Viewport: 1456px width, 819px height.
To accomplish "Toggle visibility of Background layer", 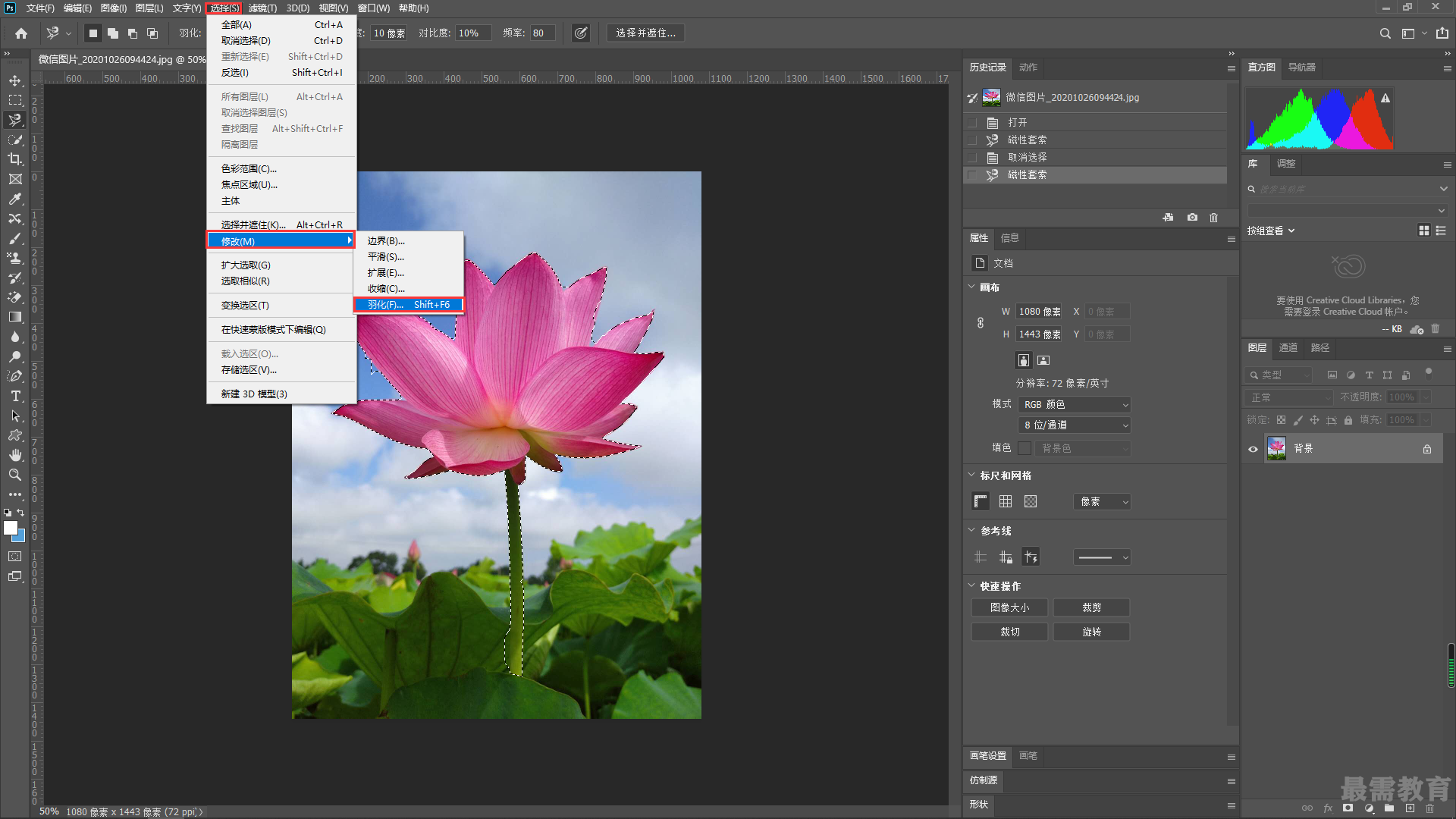I will pyautogui.click(x=1253, y=449).
